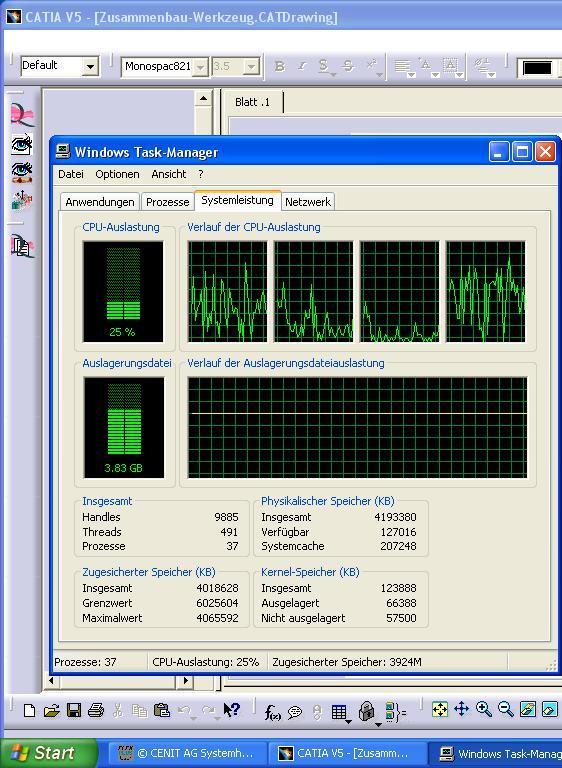This screenshot has height=768, width=562.
Task: Click the What's This help cursor icon
Action: click(x=231, y=710)
